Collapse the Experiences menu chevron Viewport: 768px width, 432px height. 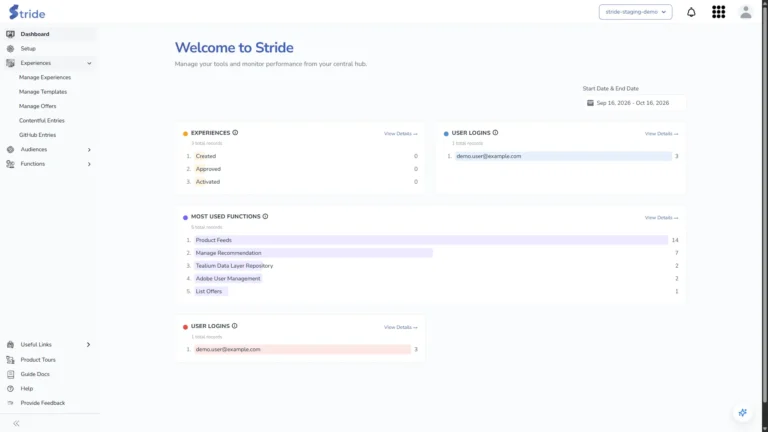tap(89, 63)
